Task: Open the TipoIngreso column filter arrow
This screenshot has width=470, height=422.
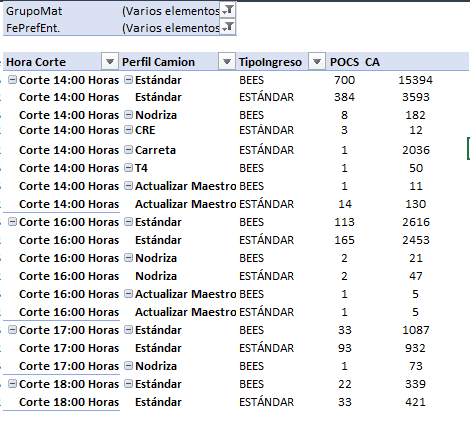Action: [317, 62]
